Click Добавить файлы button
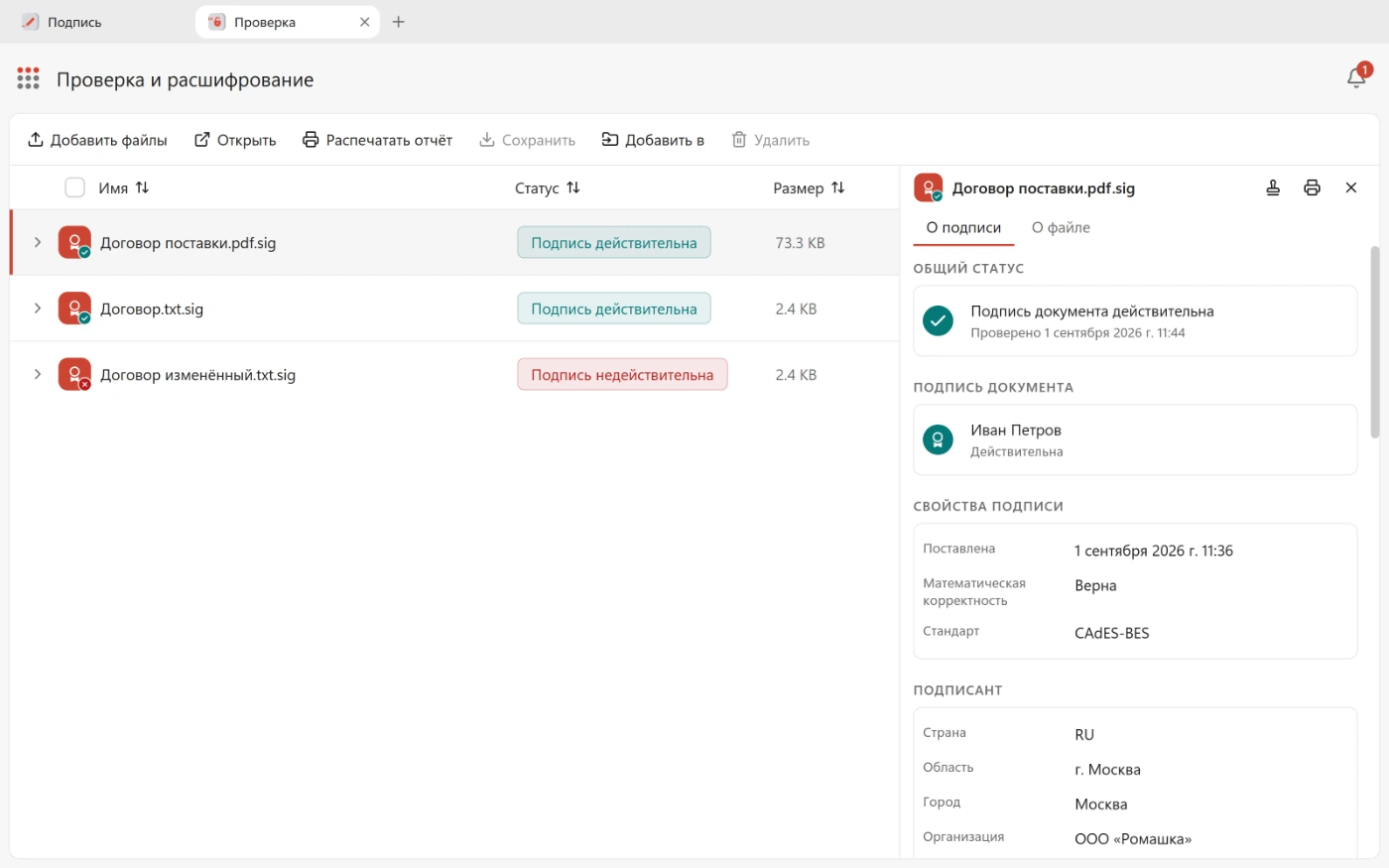Viewport: 1389px width, 868px height. 97,140
